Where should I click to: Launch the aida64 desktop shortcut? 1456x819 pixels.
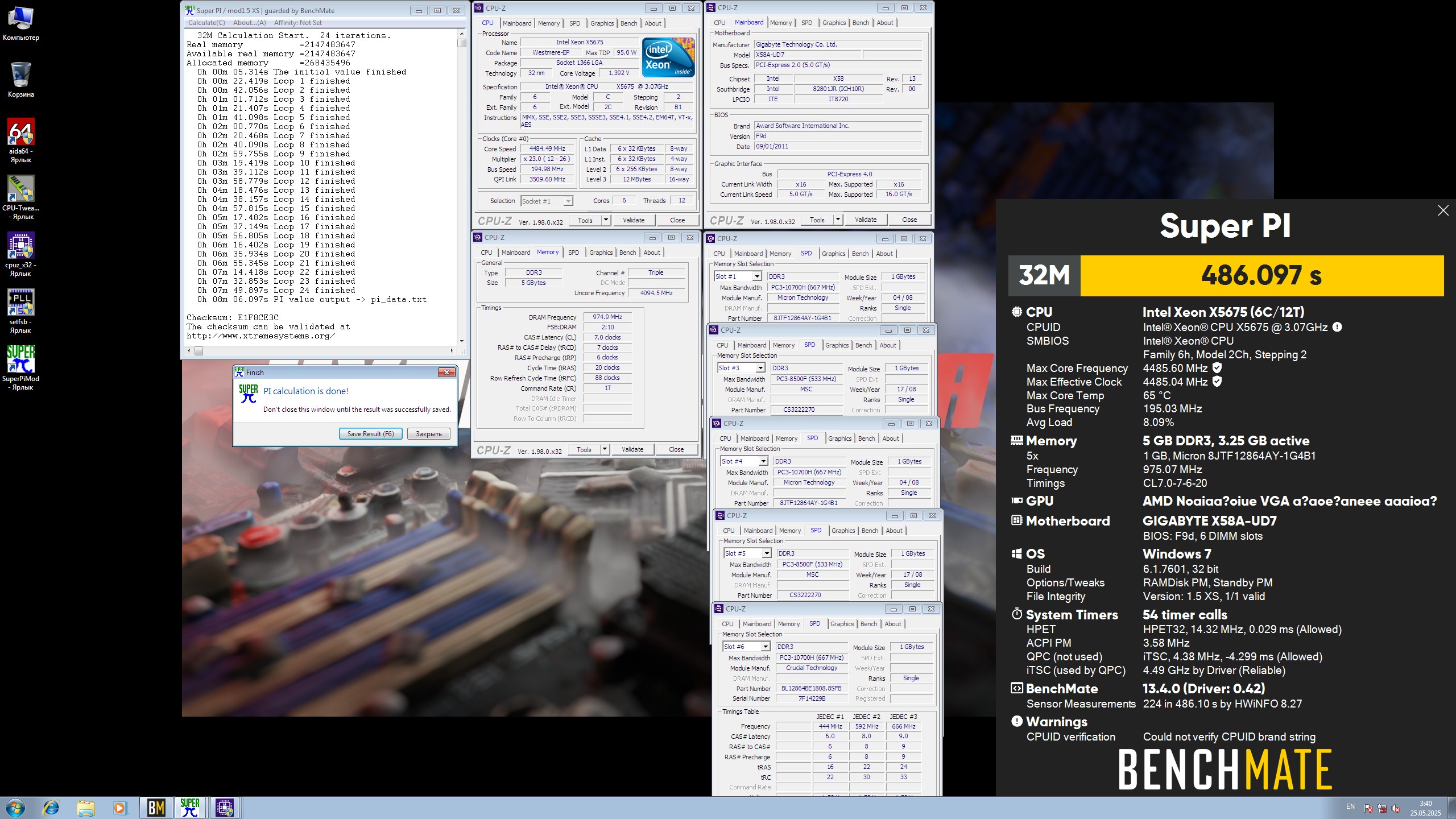click(21, 140)
